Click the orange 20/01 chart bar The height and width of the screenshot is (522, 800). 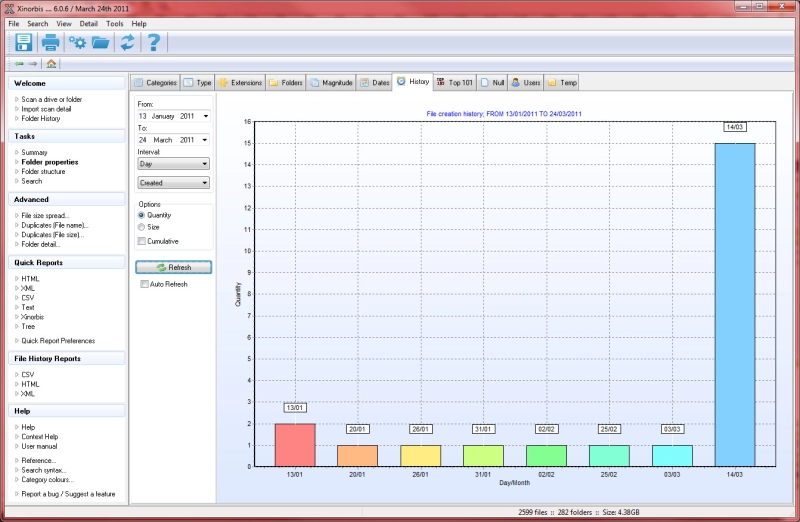[358, 456]
